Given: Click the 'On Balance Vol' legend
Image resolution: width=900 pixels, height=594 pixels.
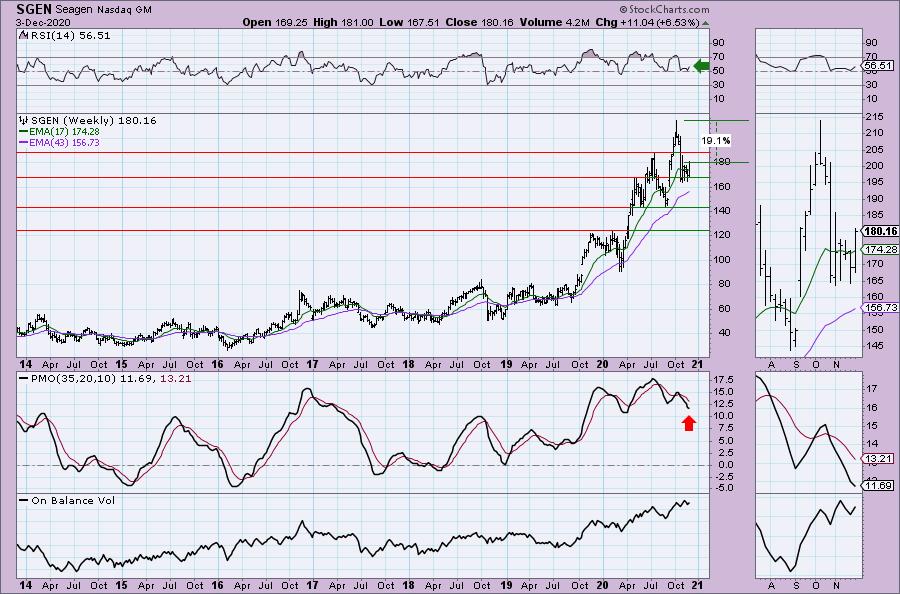Looking at the screenshot, I should point(67,500).
